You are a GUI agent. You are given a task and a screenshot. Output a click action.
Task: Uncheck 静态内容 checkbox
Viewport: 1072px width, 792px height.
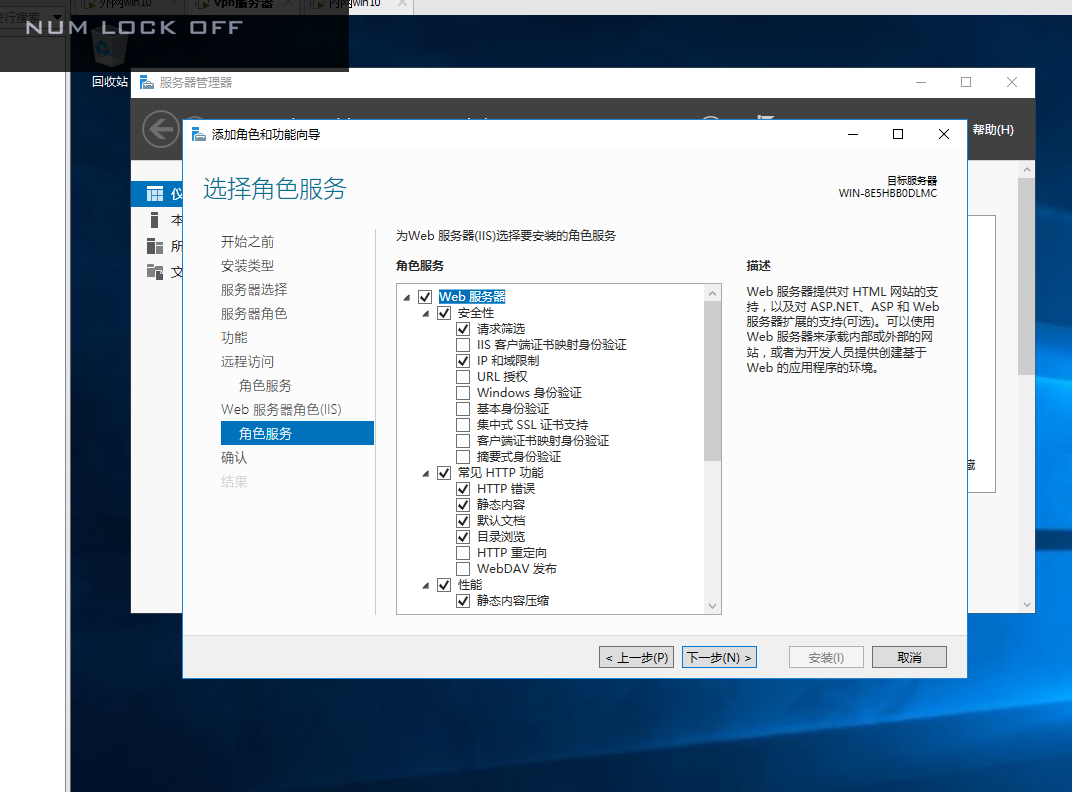[x=463, y=505]
